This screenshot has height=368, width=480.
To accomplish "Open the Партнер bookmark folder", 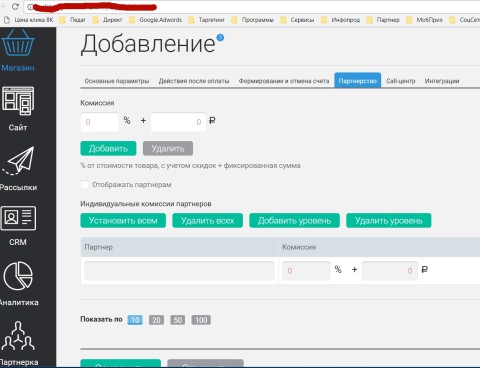I will (383, 20).
